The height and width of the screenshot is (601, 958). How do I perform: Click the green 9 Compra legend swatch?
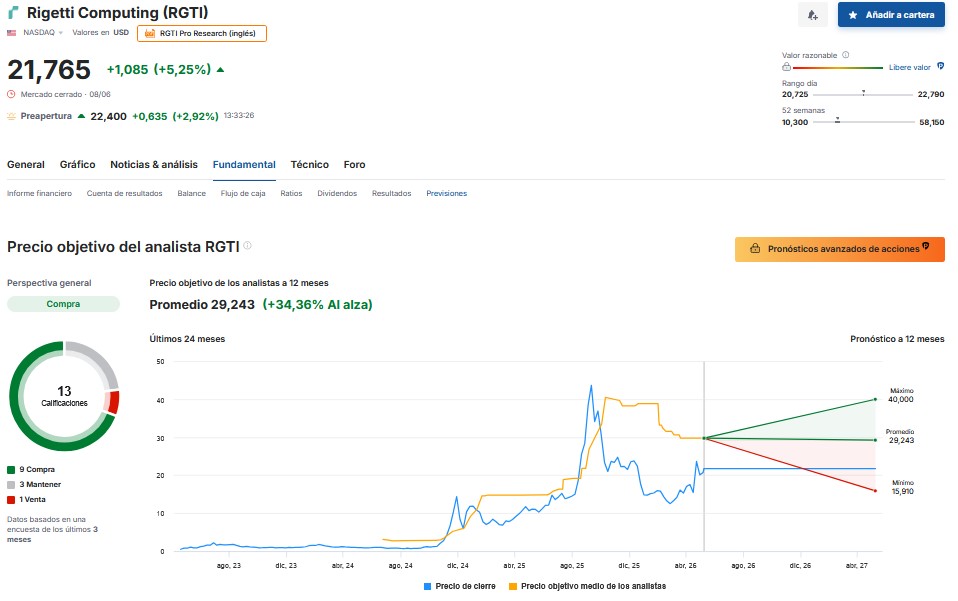point(11,470)
